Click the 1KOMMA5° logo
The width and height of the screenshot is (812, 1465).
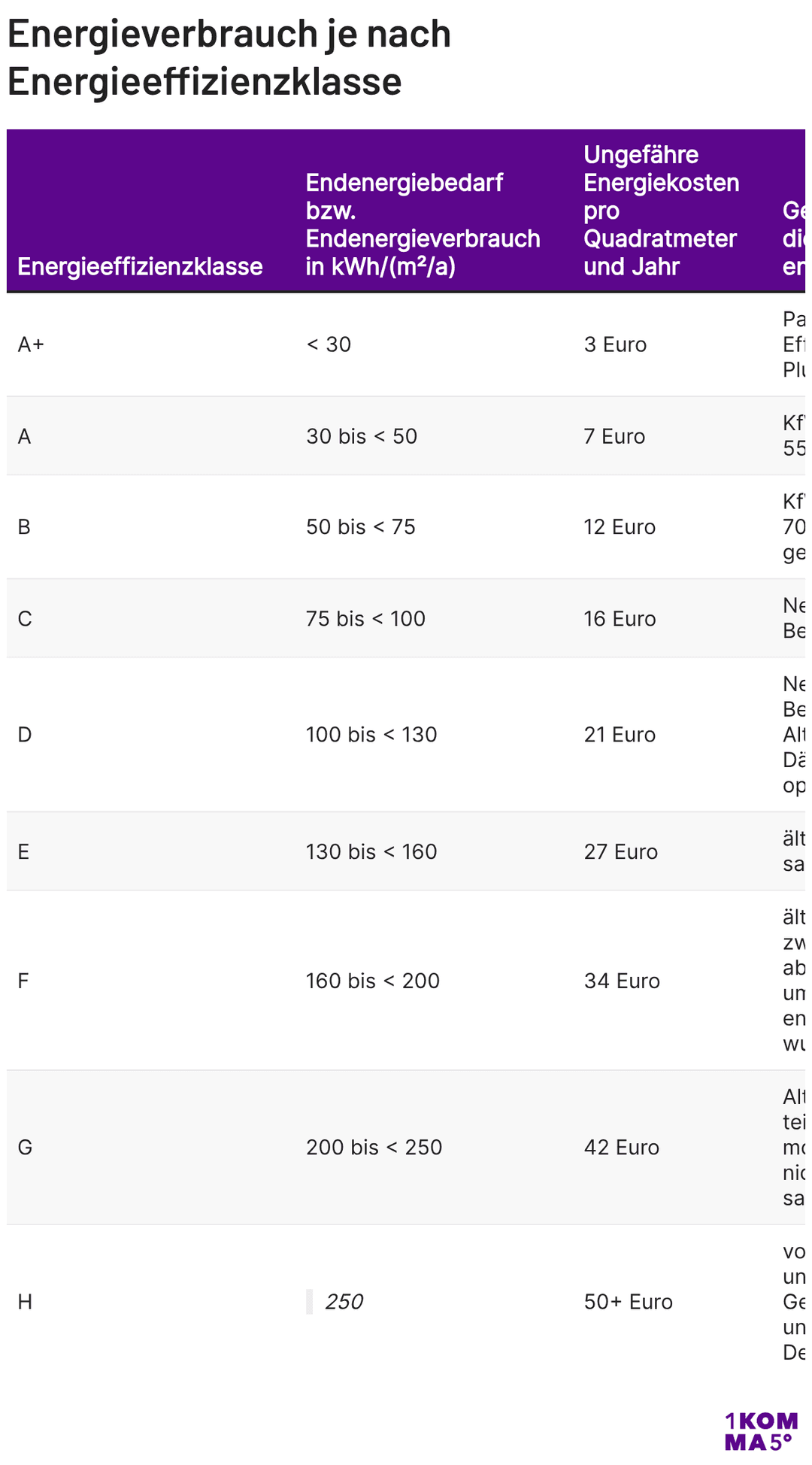761,1431
